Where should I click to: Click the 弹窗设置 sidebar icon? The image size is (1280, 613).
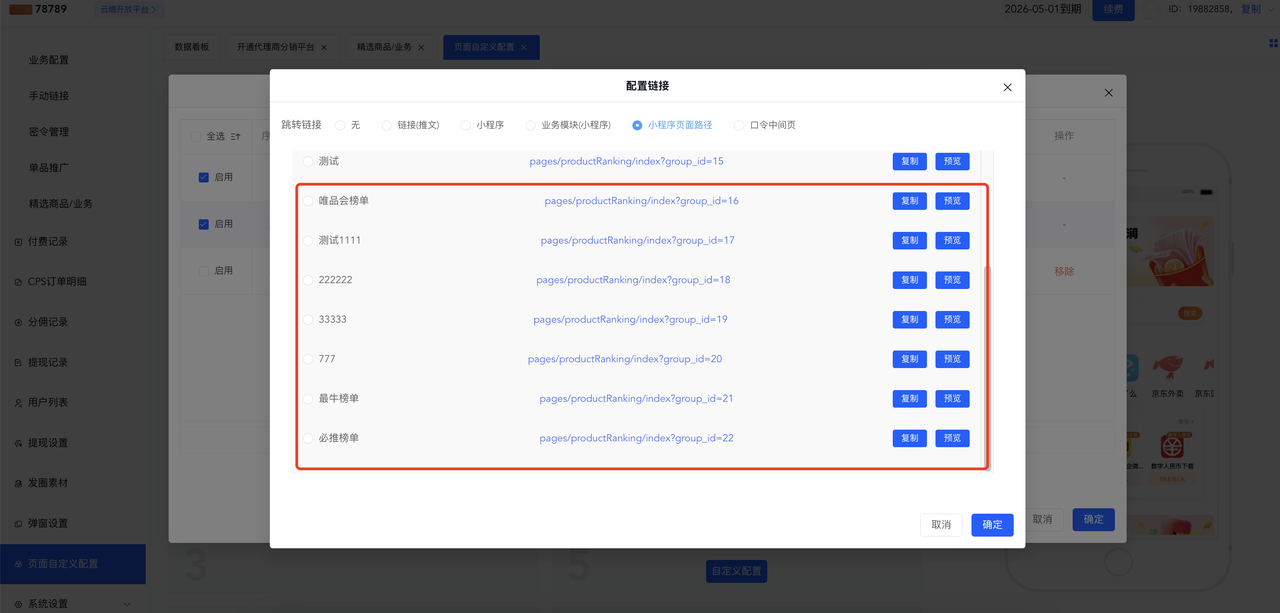pos(18,524)
